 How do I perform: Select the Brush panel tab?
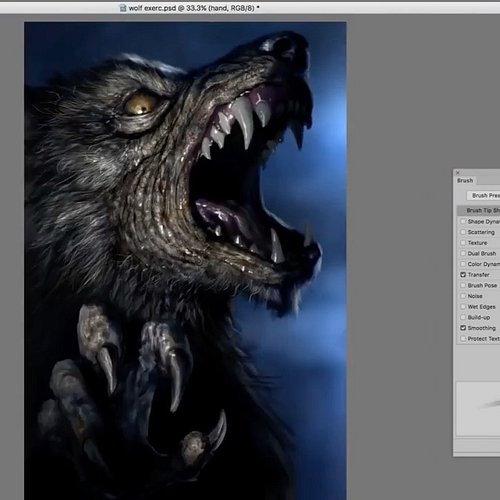[465, 180]
